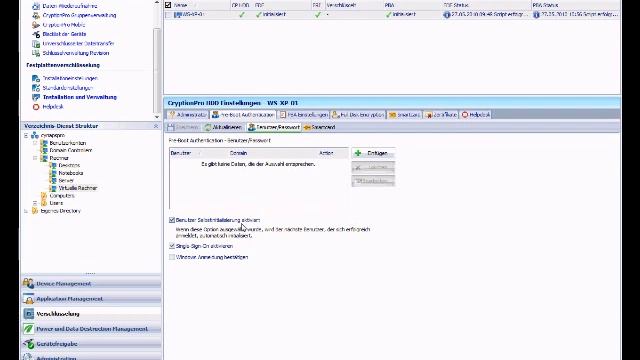This screenshot has width=640, height=360.
Task: Click the Installationseinstellungen icon
Action: click(x=36, y=78)
